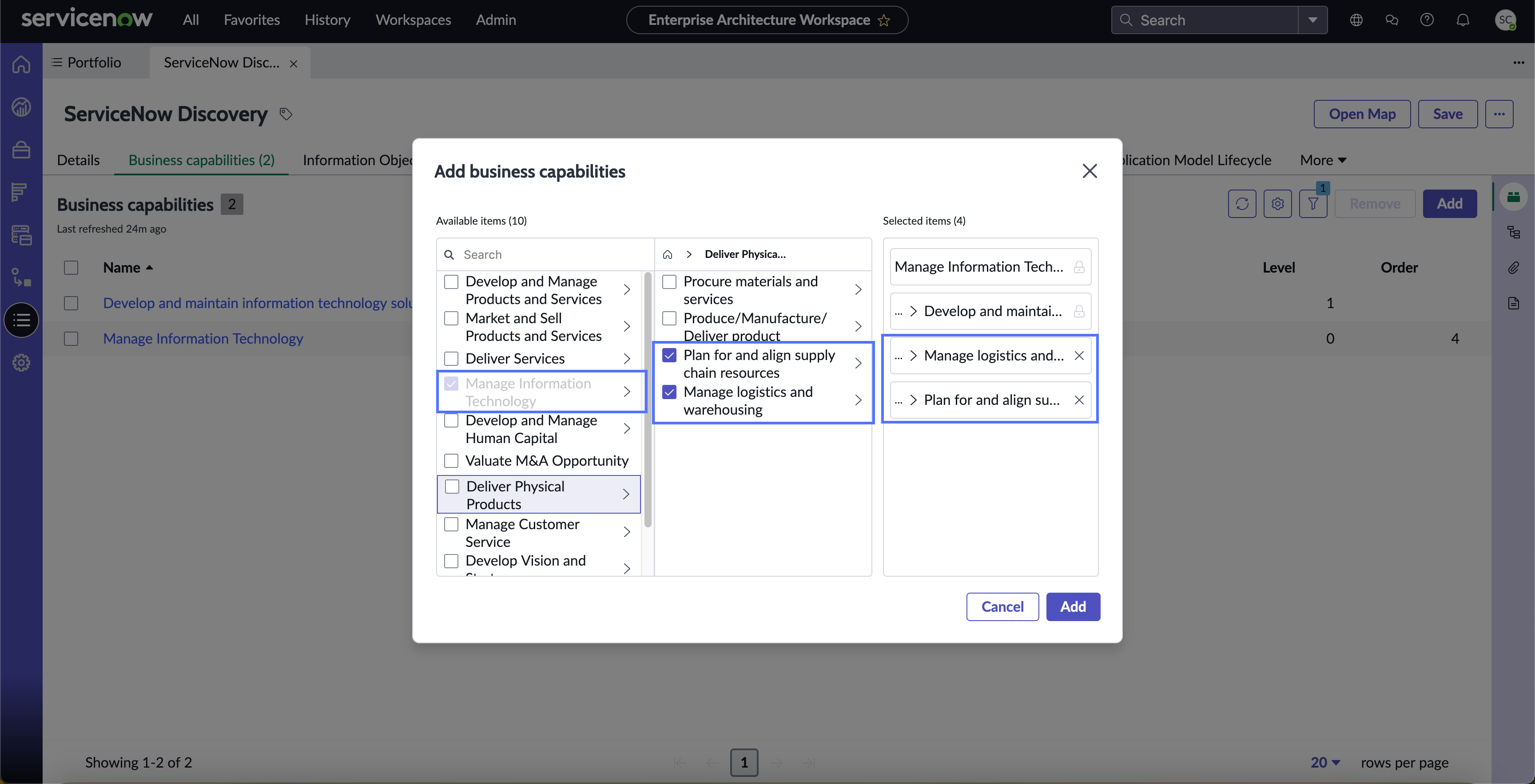The width and height of the screenshot is (1535, 784).
Task: Check Develop and Manage Products and Services
Action: pyautogui.click(x=451, y=281)
